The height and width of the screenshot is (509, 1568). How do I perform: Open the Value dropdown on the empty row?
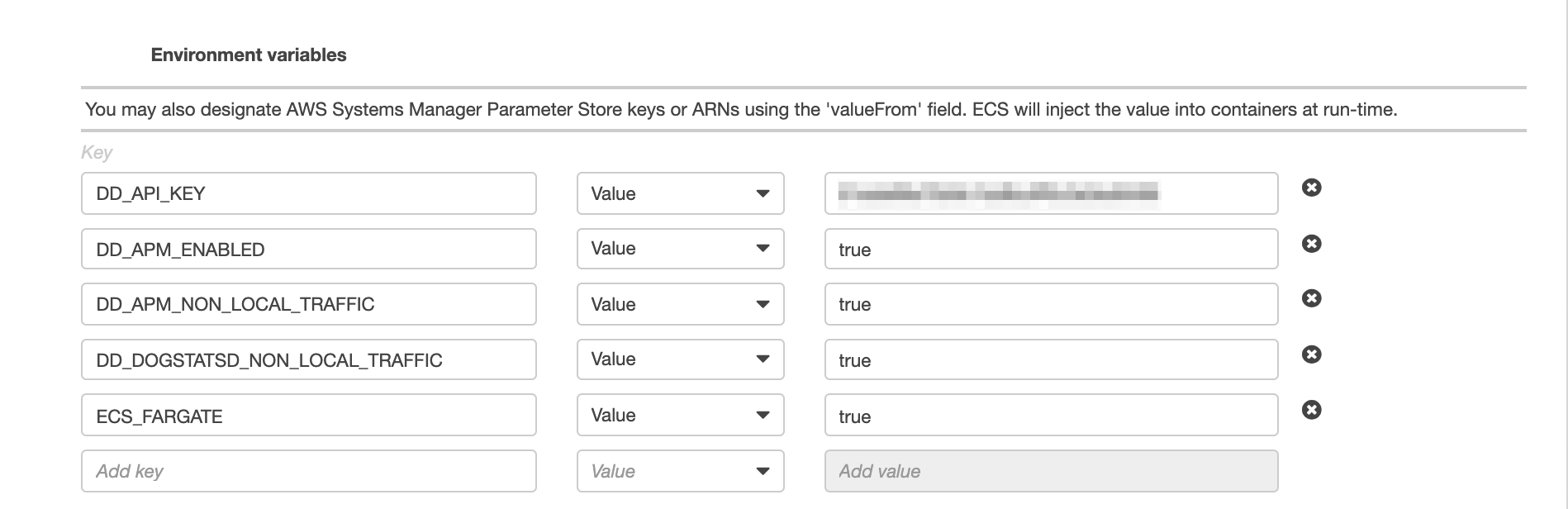[x=679, y=470]
